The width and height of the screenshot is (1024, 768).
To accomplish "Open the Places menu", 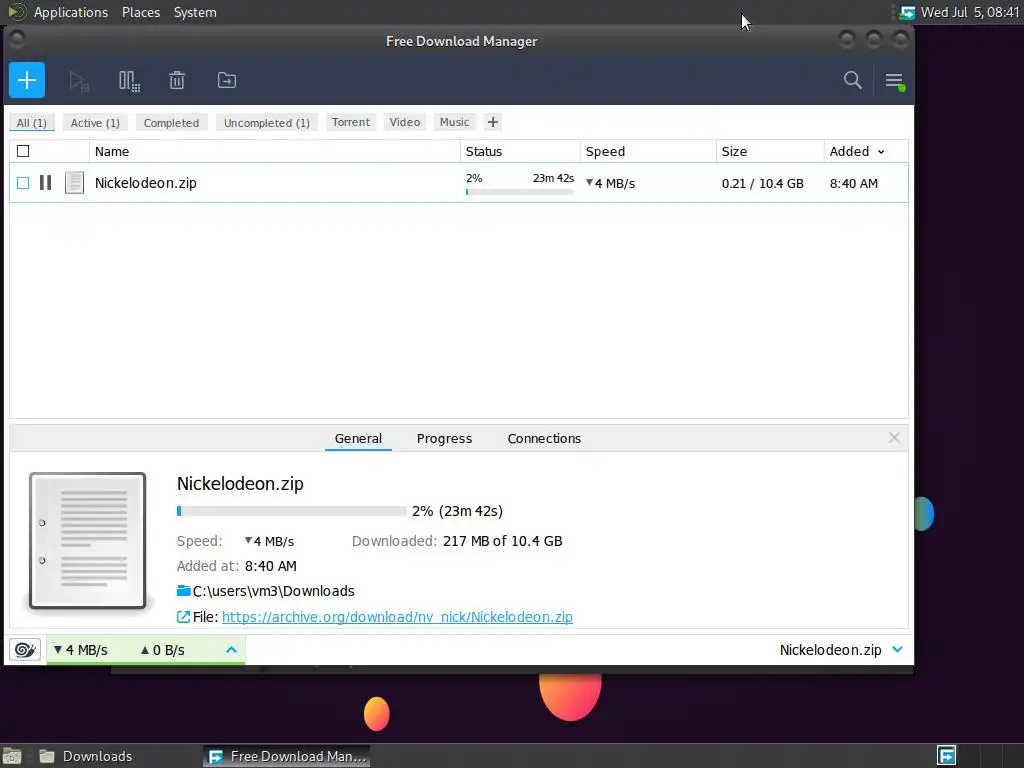I will tap(141, 12).
